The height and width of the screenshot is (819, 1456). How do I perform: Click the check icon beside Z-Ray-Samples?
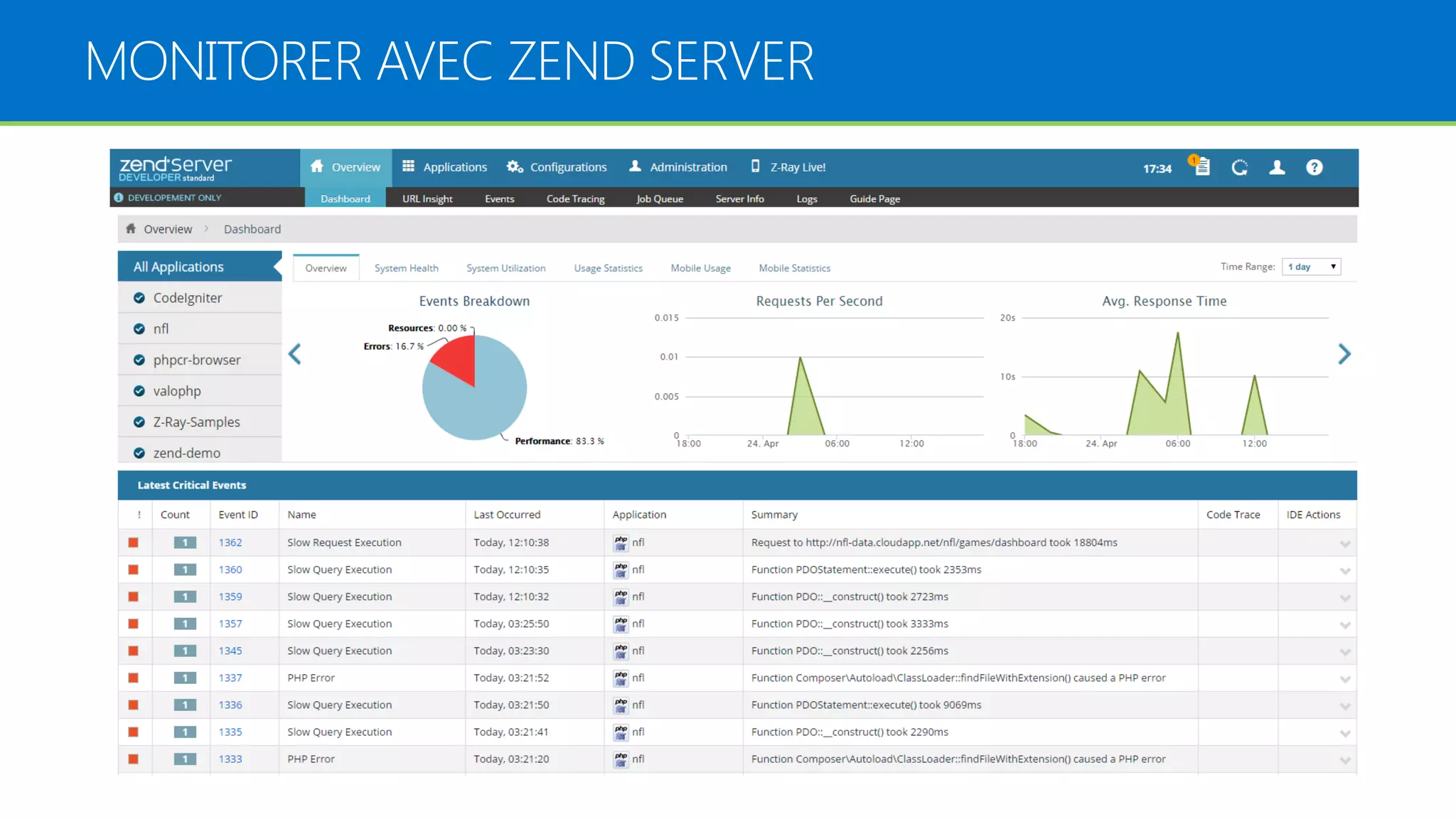pos(139,422)
